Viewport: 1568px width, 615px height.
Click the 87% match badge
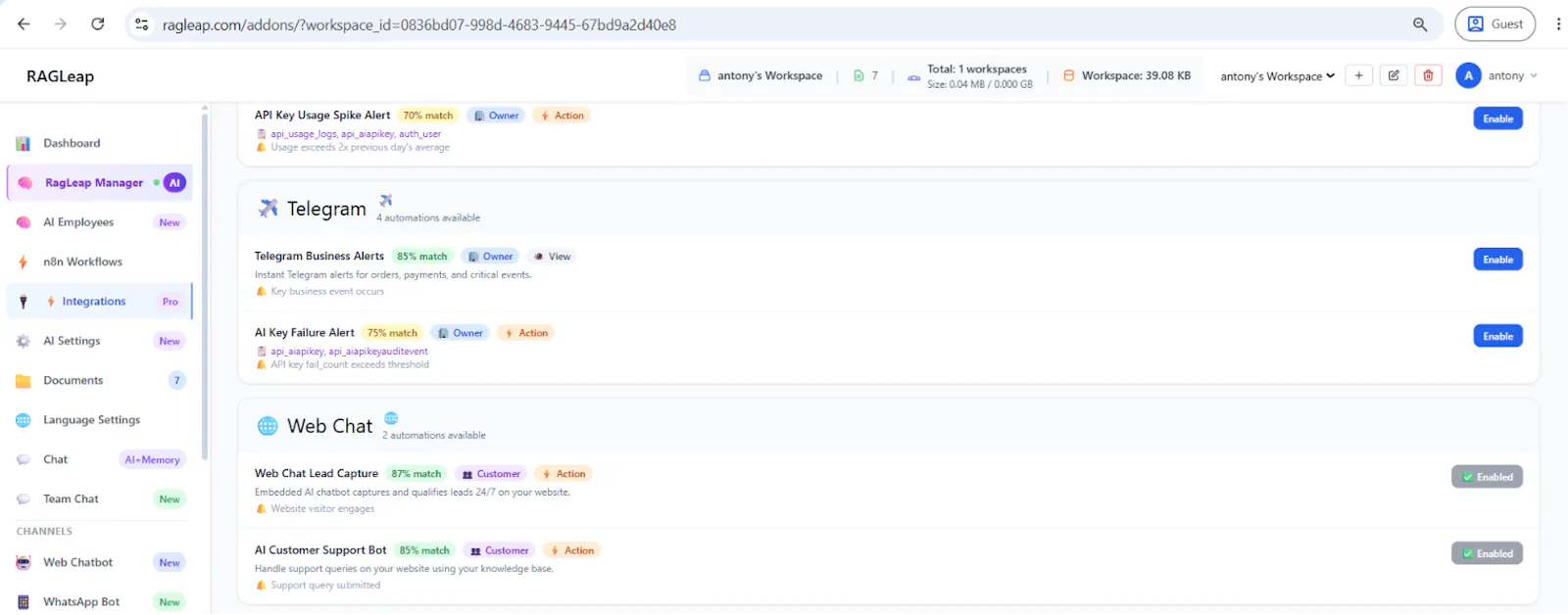tap(416, 474)
